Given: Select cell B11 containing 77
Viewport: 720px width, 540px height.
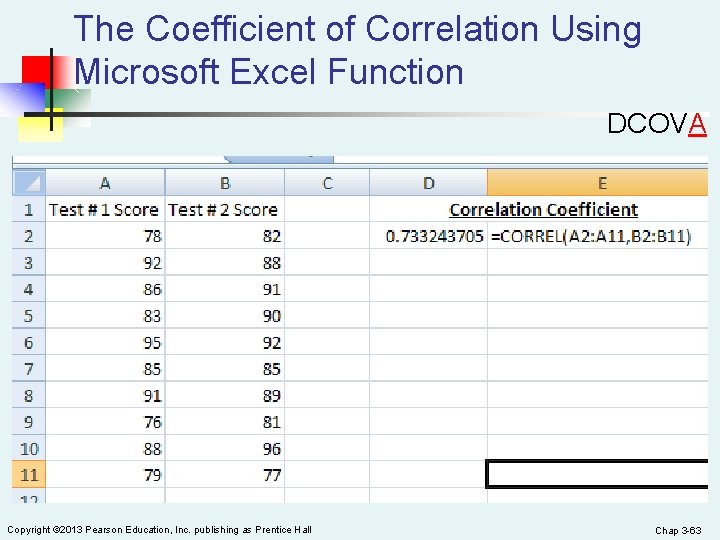Looking at the screenshot, I should (225, 474).
